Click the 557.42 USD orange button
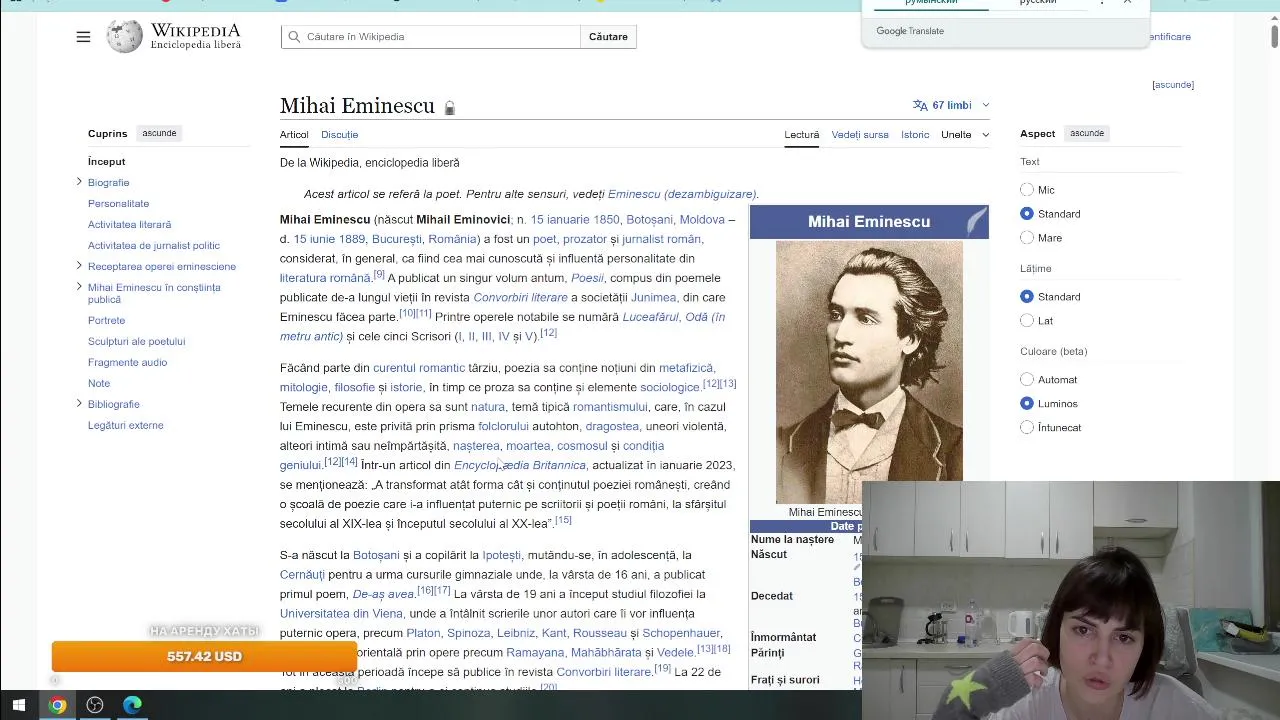1280x720 pixels. [x=204, y=656]
